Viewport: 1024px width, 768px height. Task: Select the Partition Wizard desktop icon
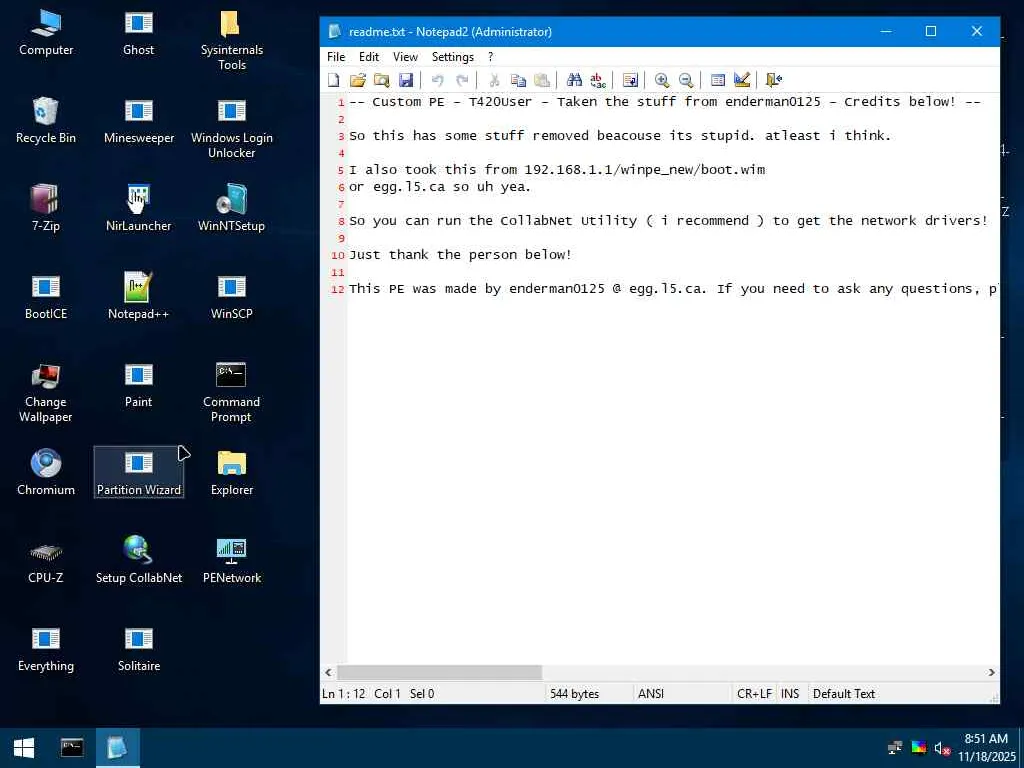pos(138,473)
